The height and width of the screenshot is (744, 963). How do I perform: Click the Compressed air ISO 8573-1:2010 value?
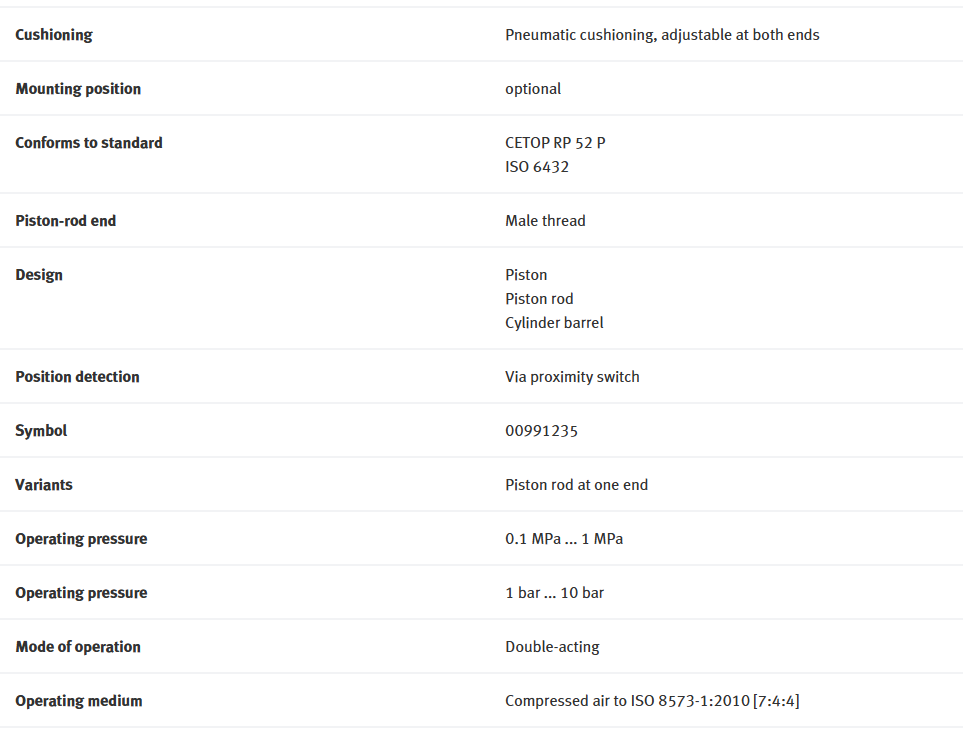coord(652,701)
